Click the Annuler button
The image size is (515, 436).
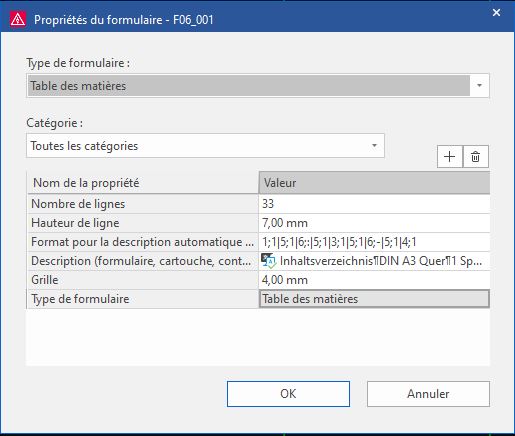(428, 394)
